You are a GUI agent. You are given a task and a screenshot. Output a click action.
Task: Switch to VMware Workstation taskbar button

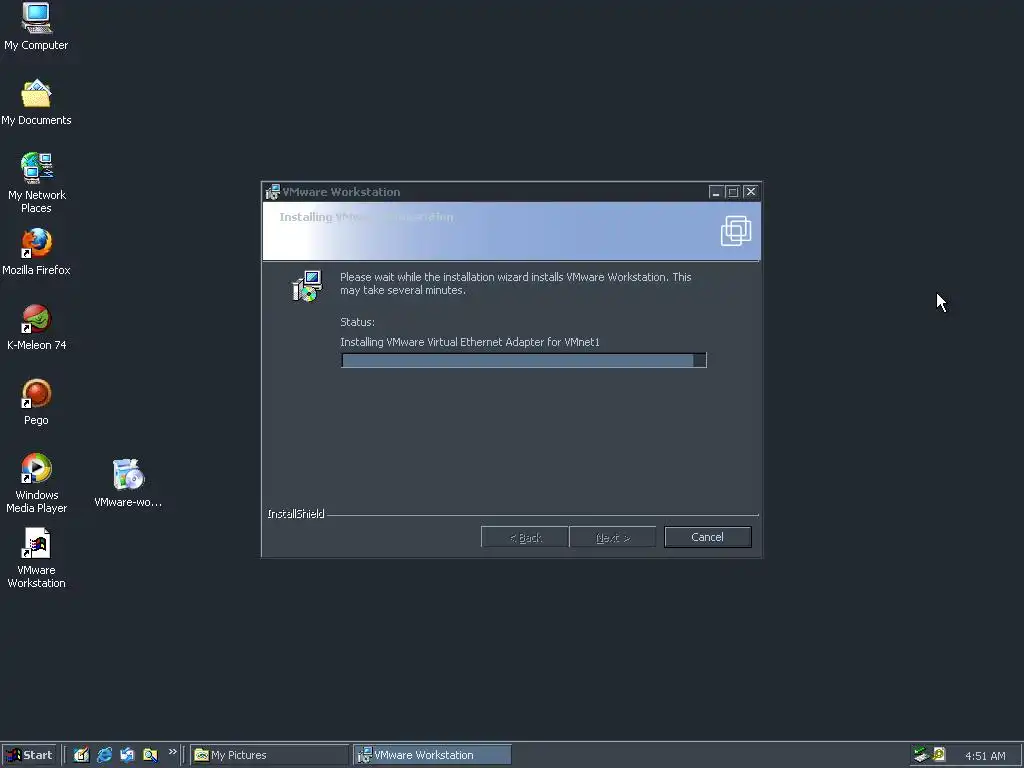coord(432,755)
